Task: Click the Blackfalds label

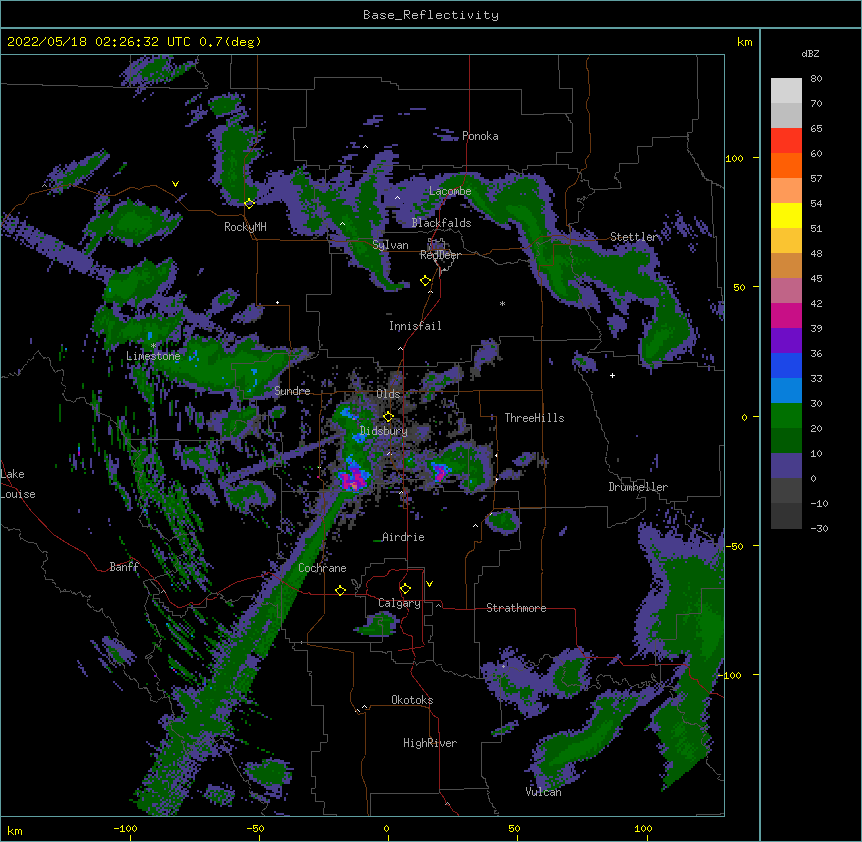Action: coord(441,223)
